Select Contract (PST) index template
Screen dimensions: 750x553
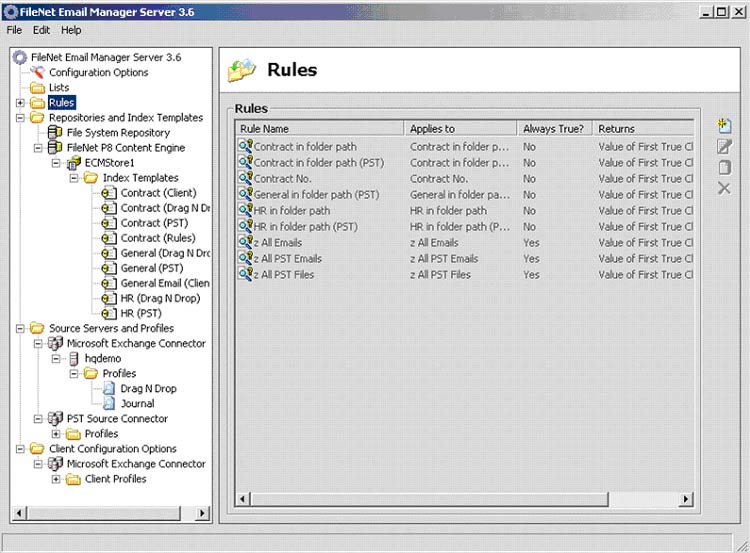[154, 223]
